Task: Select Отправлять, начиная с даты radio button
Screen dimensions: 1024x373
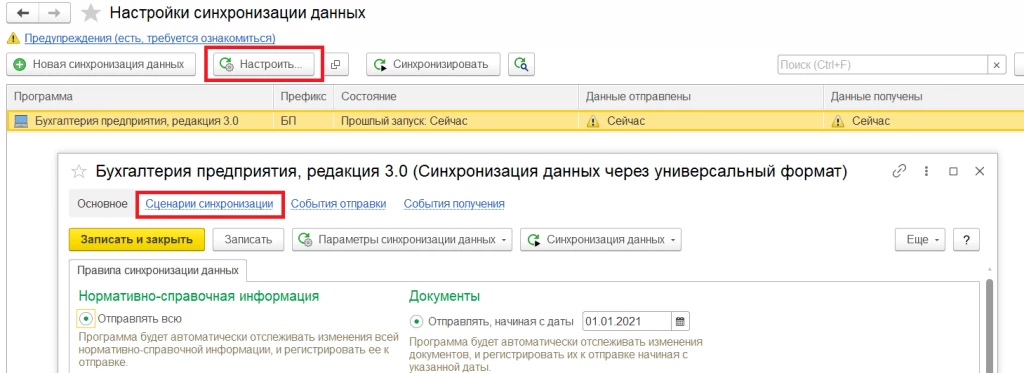Action: pyautogui.click(x=416, y=321)
